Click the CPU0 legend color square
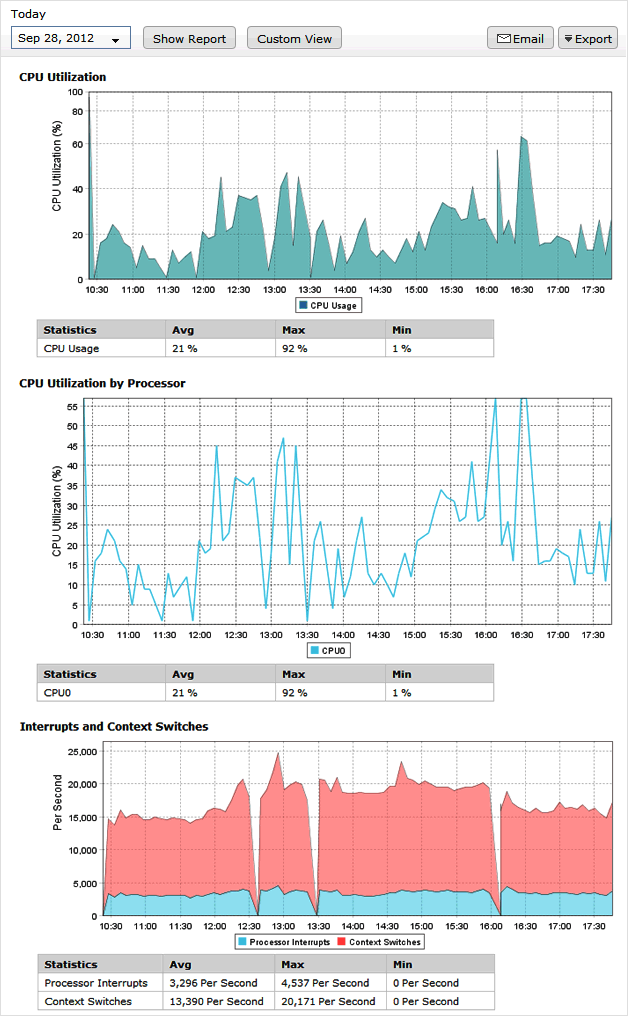Viewport: 628px width, 1016px height. pos(315,651)
